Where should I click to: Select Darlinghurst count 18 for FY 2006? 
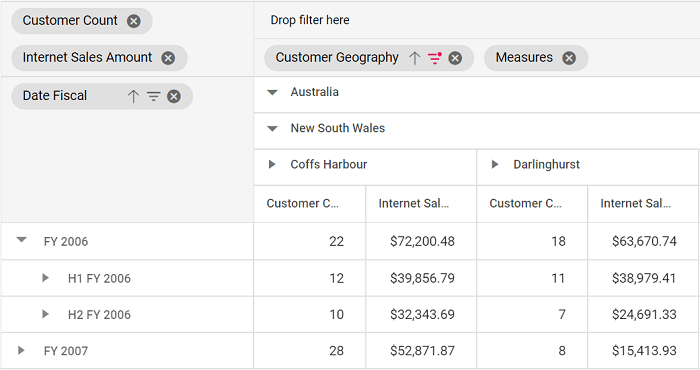558,241
